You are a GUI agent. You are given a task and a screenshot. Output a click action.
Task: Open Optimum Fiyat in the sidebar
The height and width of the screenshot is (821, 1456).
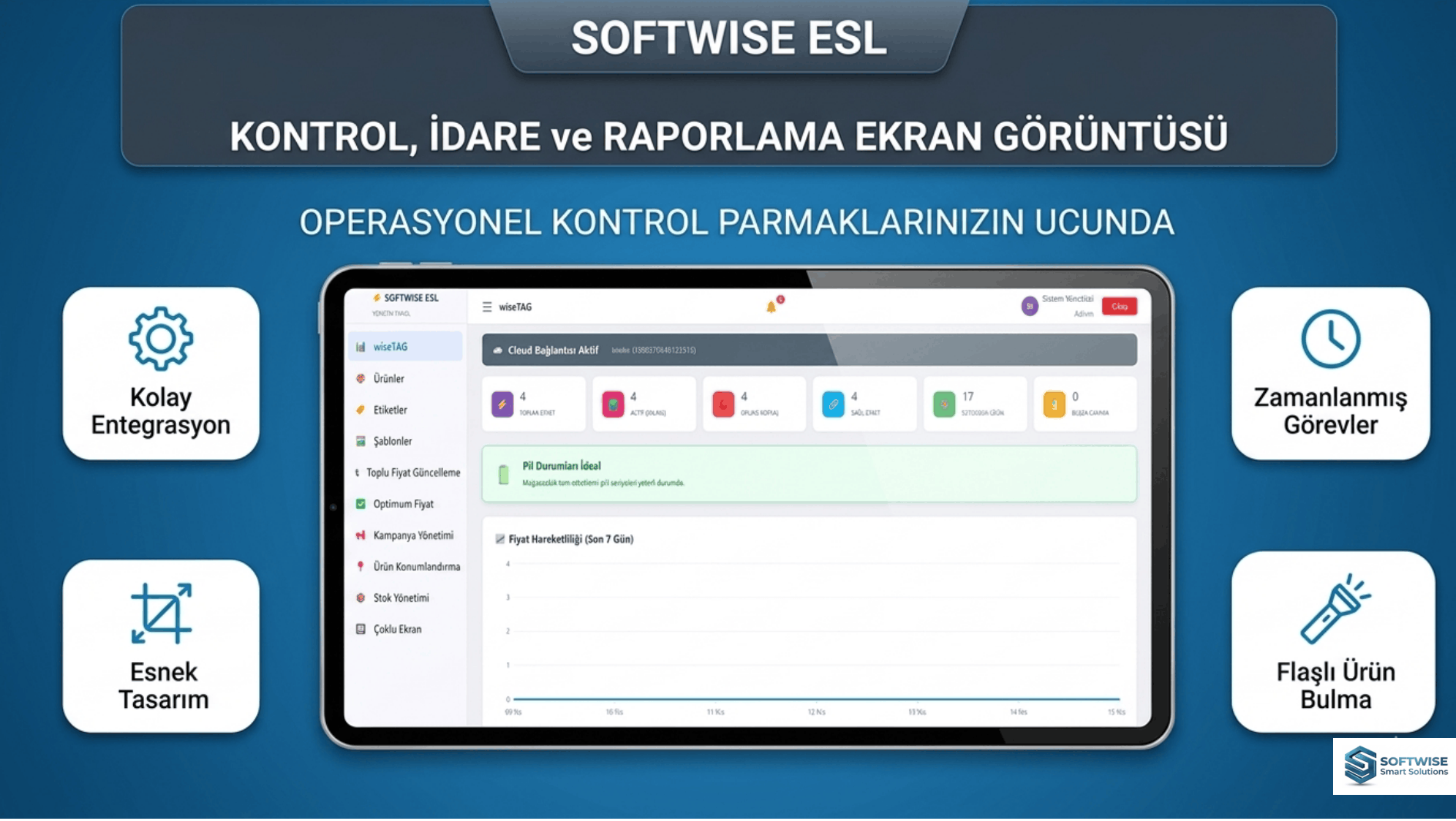[405, 504]
